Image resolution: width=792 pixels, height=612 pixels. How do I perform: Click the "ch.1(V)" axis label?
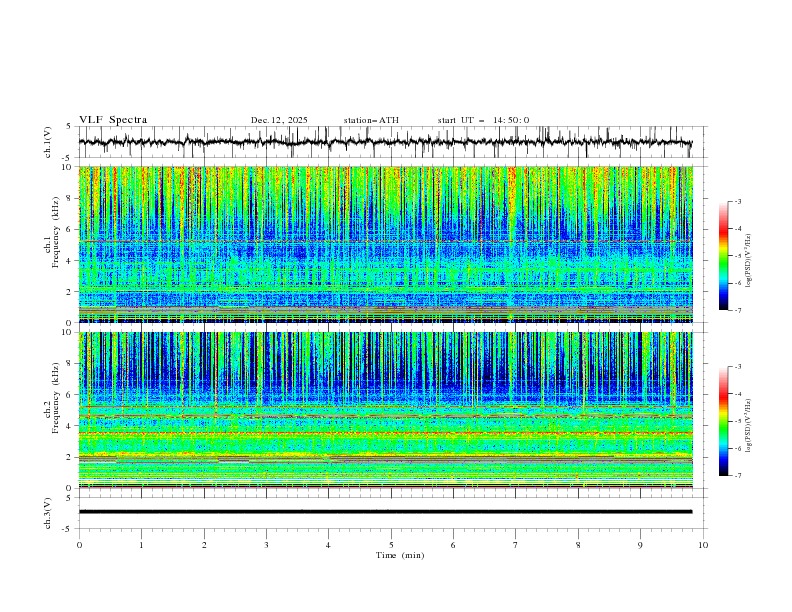(48, 142)
